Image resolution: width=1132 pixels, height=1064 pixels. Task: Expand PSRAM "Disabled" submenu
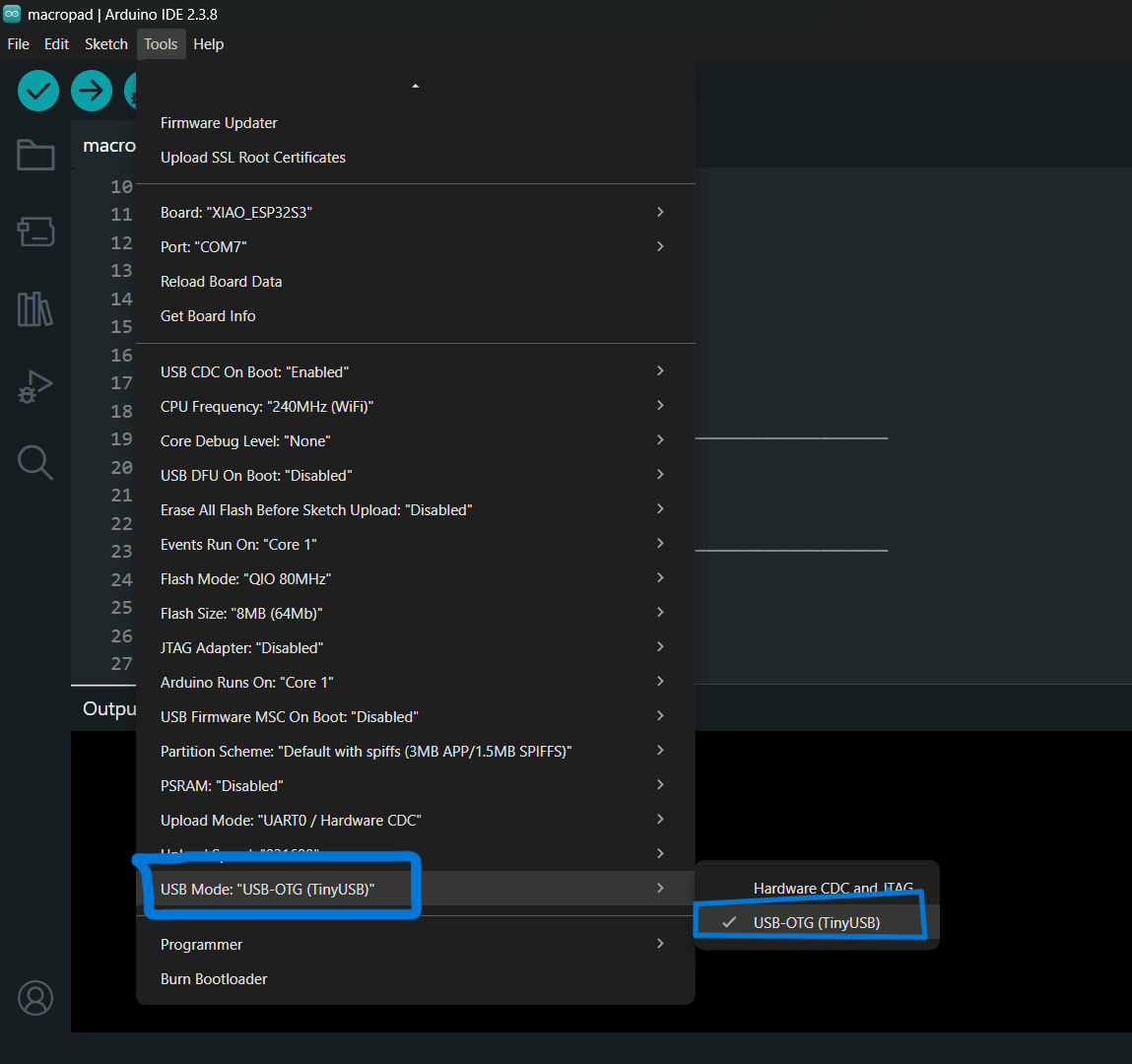coord(415,785)
